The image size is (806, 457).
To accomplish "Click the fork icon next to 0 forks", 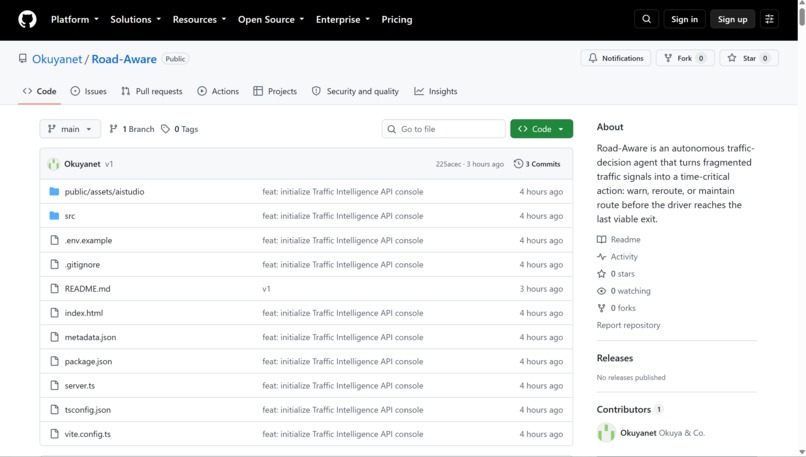I will (x=601, y=308).
